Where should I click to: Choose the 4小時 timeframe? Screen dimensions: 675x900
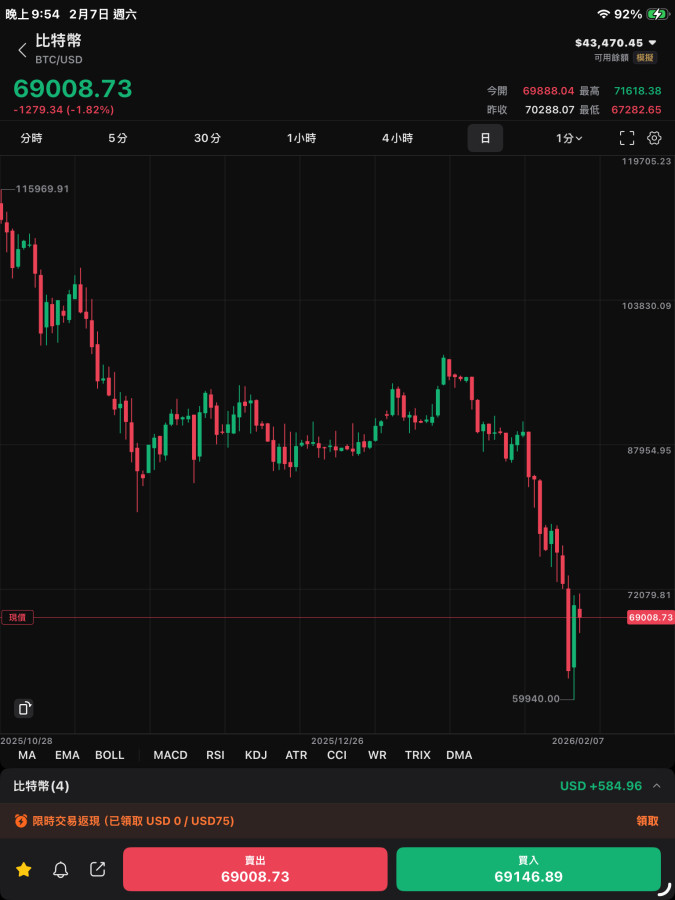click(x=397, y=138)
